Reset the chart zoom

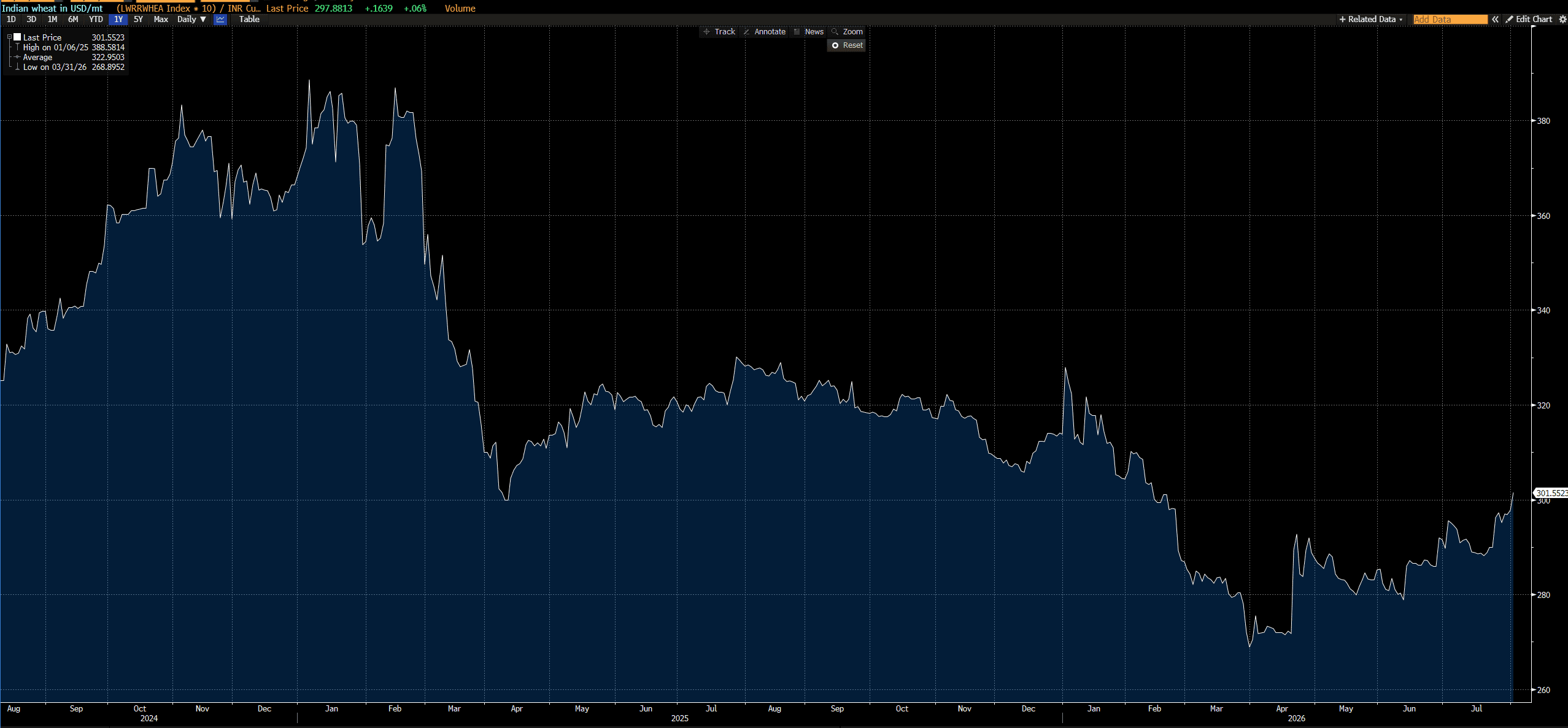tap(847, 45)
